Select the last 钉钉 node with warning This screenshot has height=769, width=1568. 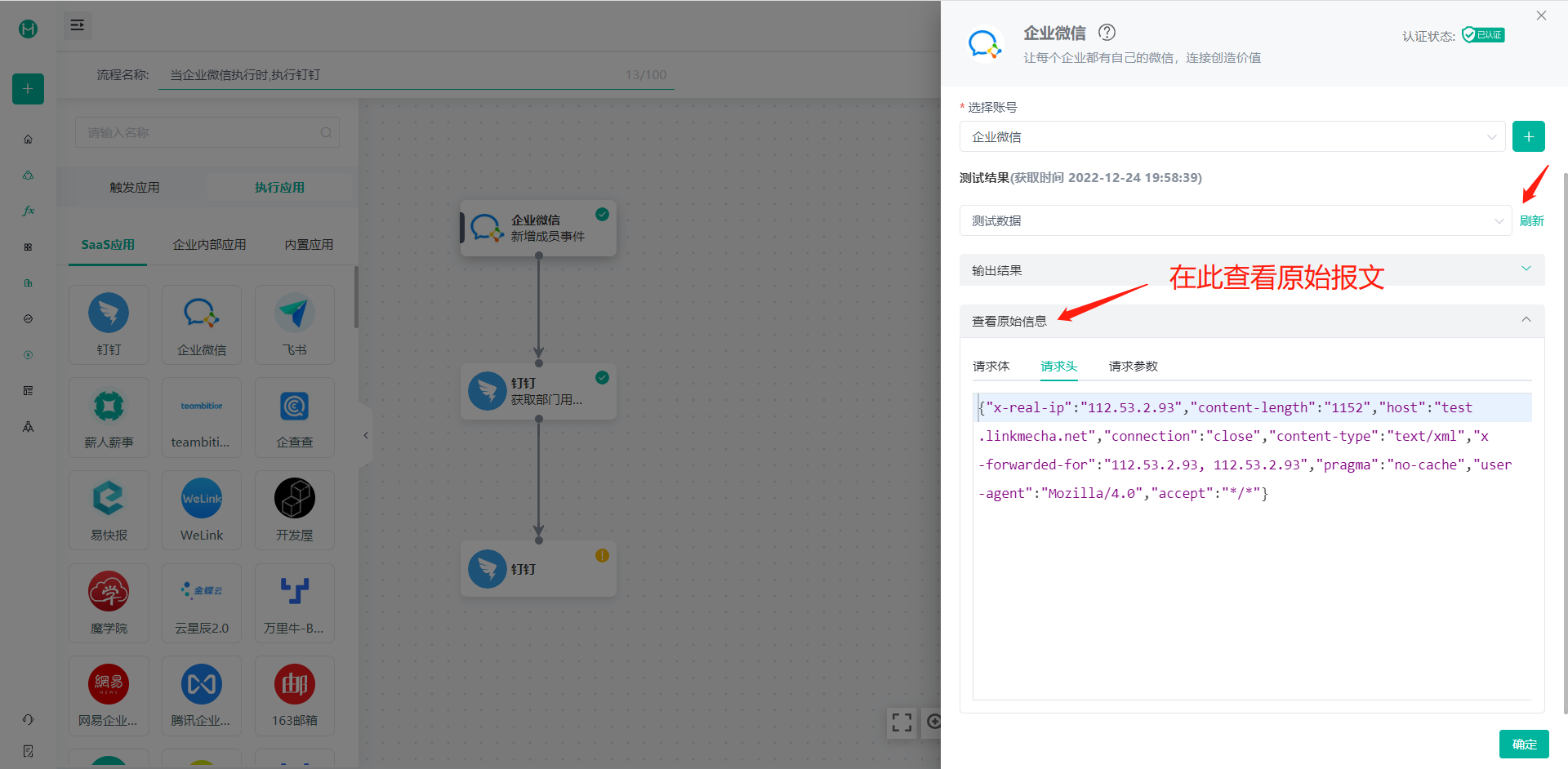pyautogui.click(x=538, y=569)
